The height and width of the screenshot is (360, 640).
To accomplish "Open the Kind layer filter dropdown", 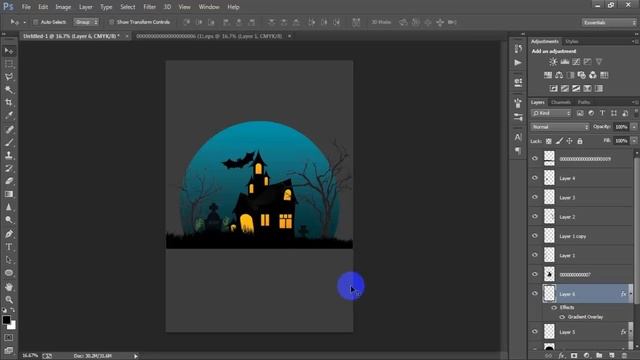I will point(551,113).
